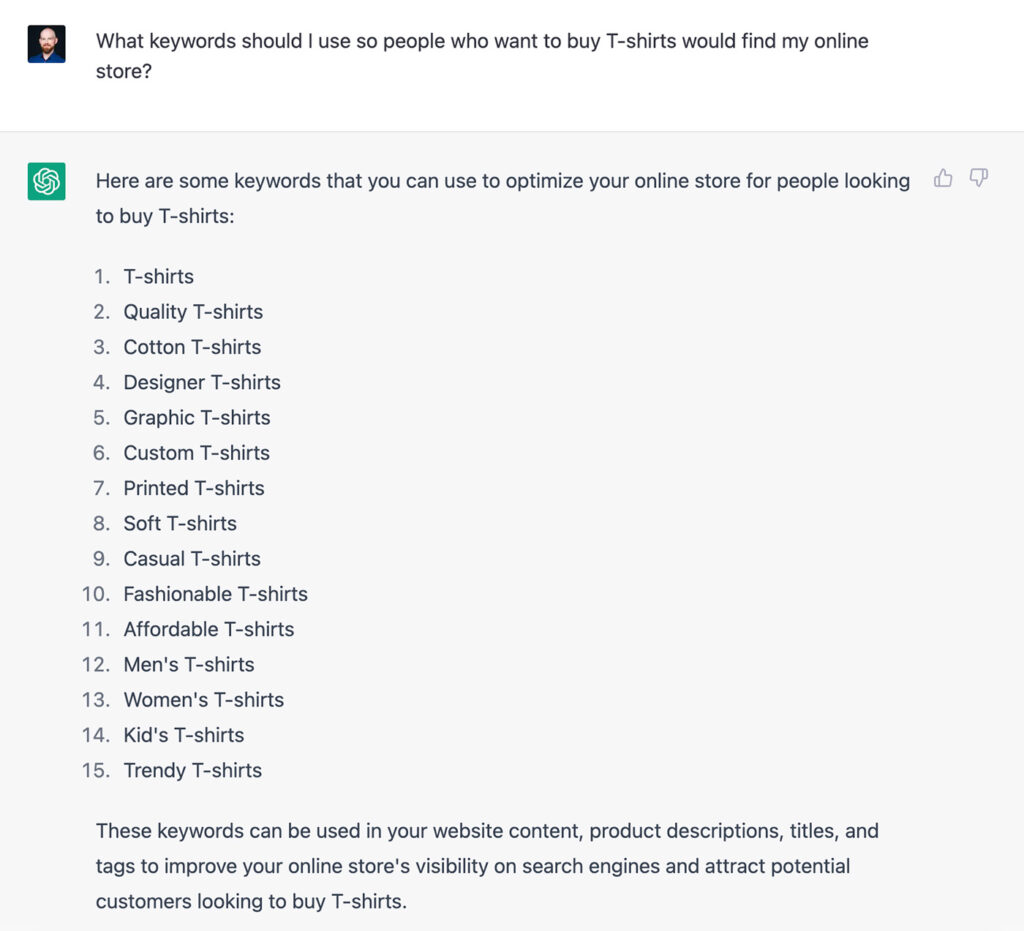
Task: Click the user profile photo avatar
Action: coord(46,44)
